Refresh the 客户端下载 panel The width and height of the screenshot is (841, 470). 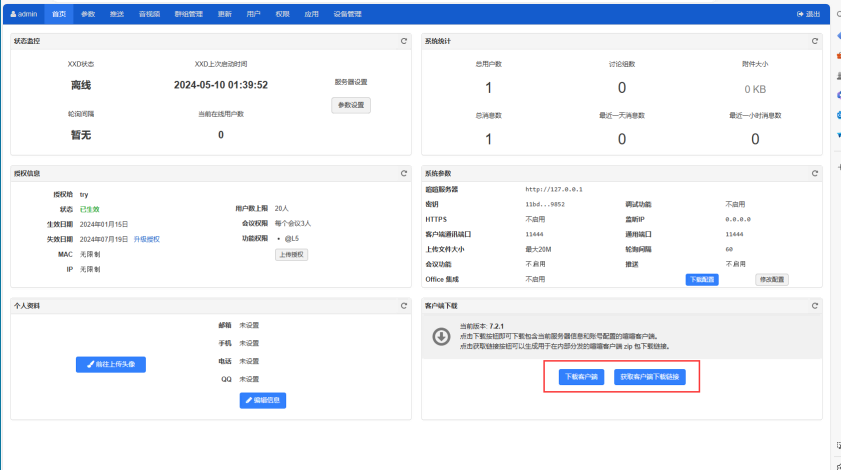[x=815, y=304]
